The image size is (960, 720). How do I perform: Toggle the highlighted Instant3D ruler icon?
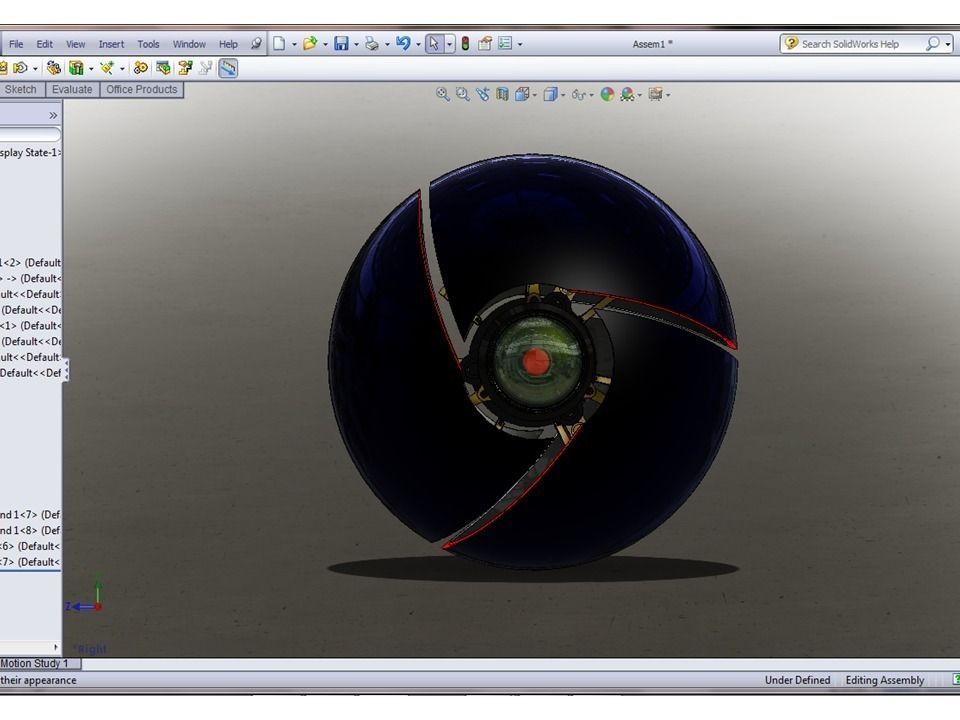click(x=228, y=68)
